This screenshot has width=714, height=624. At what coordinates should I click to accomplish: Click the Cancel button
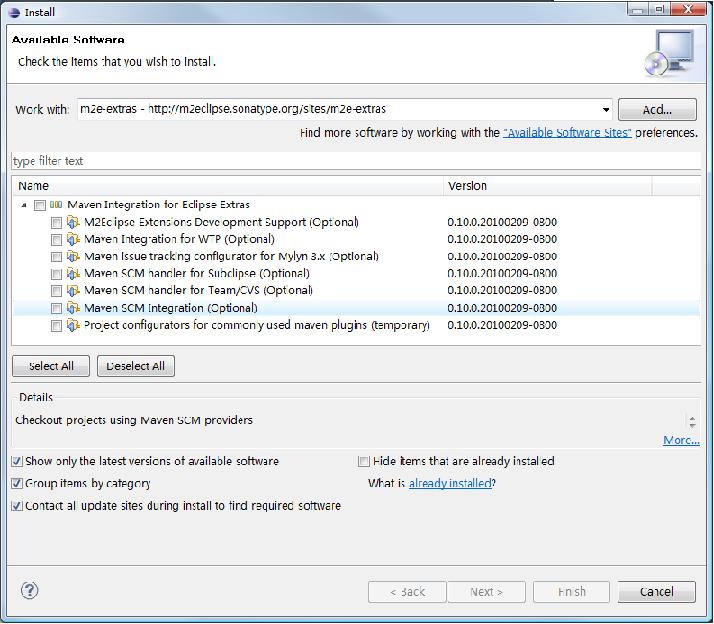click(x=657, y=592)
